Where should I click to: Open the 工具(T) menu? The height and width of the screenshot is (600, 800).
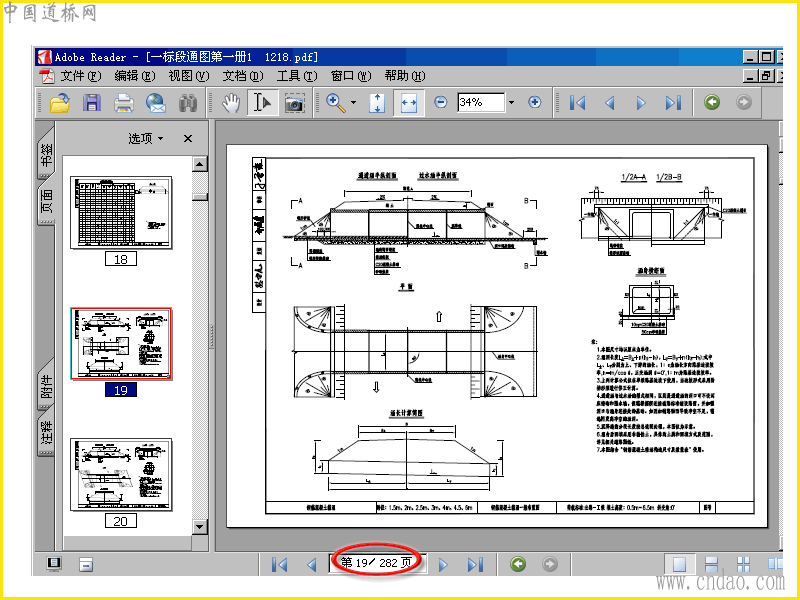click(297, 76)
